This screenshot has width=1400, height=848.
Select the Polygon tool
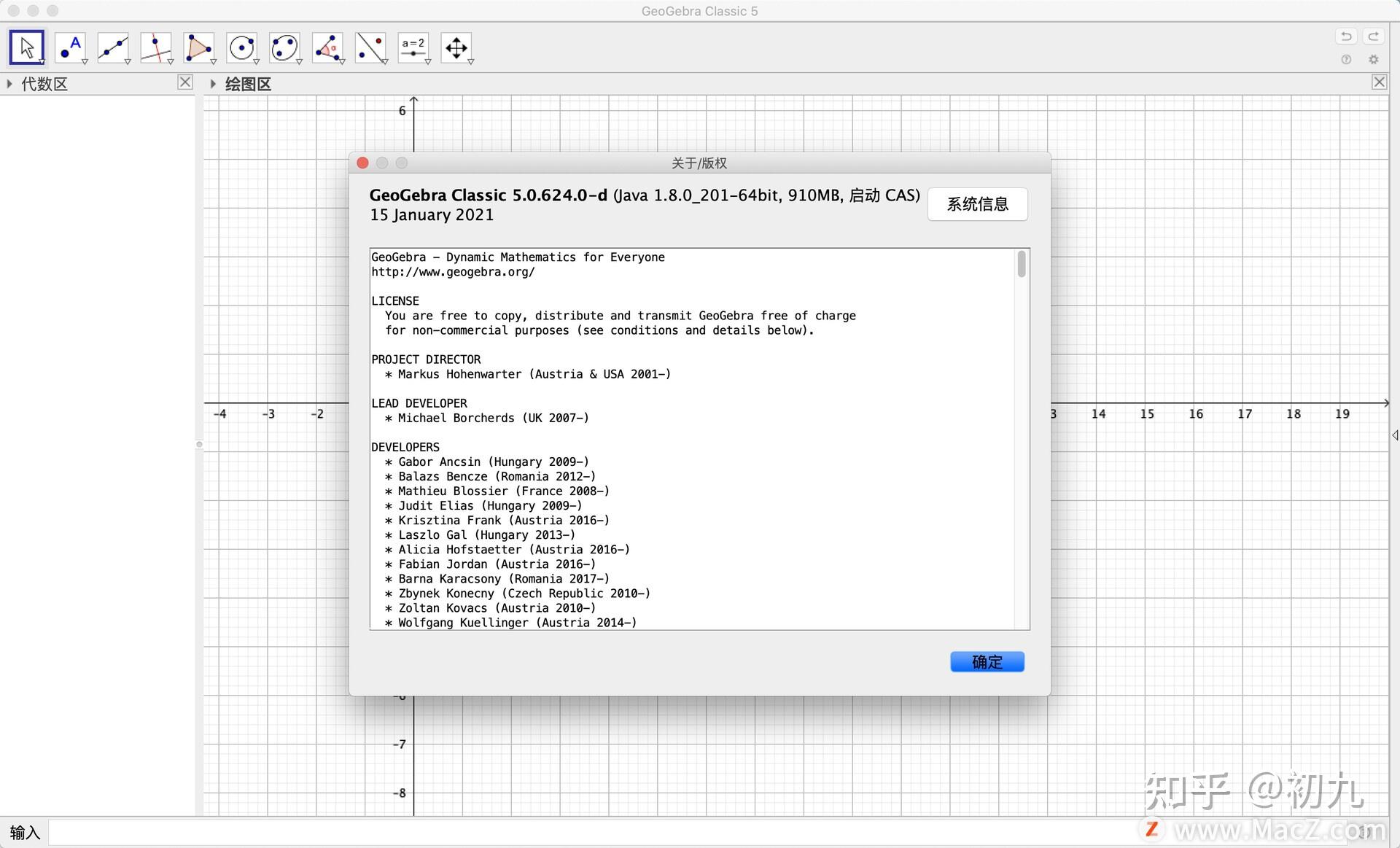199,48
